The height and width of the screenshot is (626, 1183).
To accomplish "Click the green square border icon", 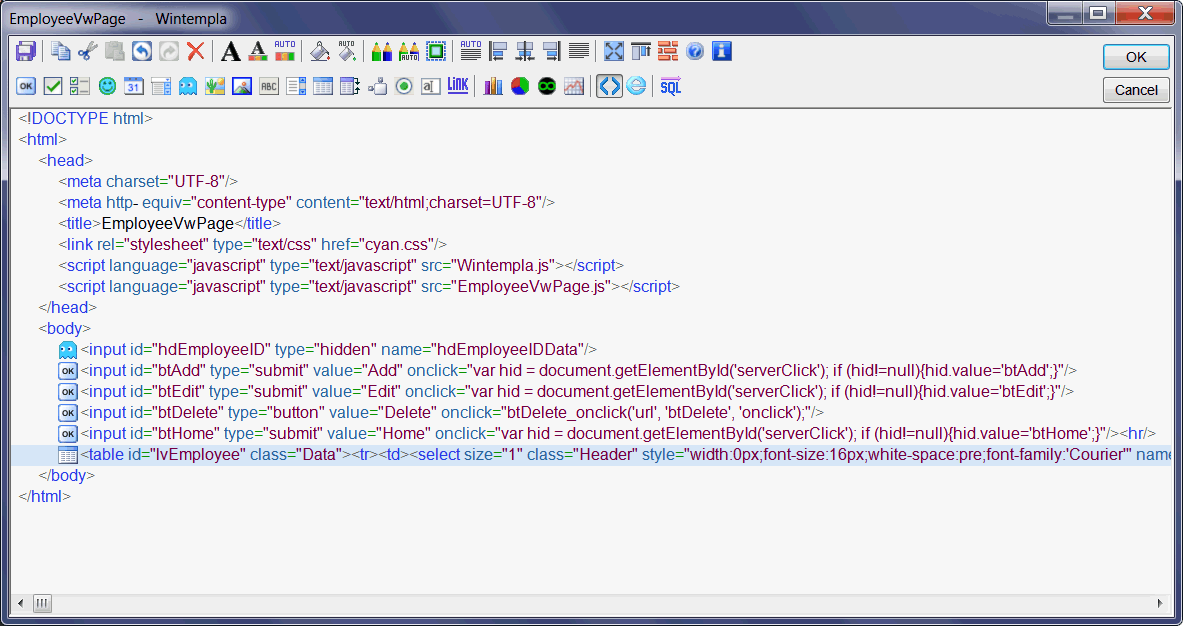I will pos(436,51).
